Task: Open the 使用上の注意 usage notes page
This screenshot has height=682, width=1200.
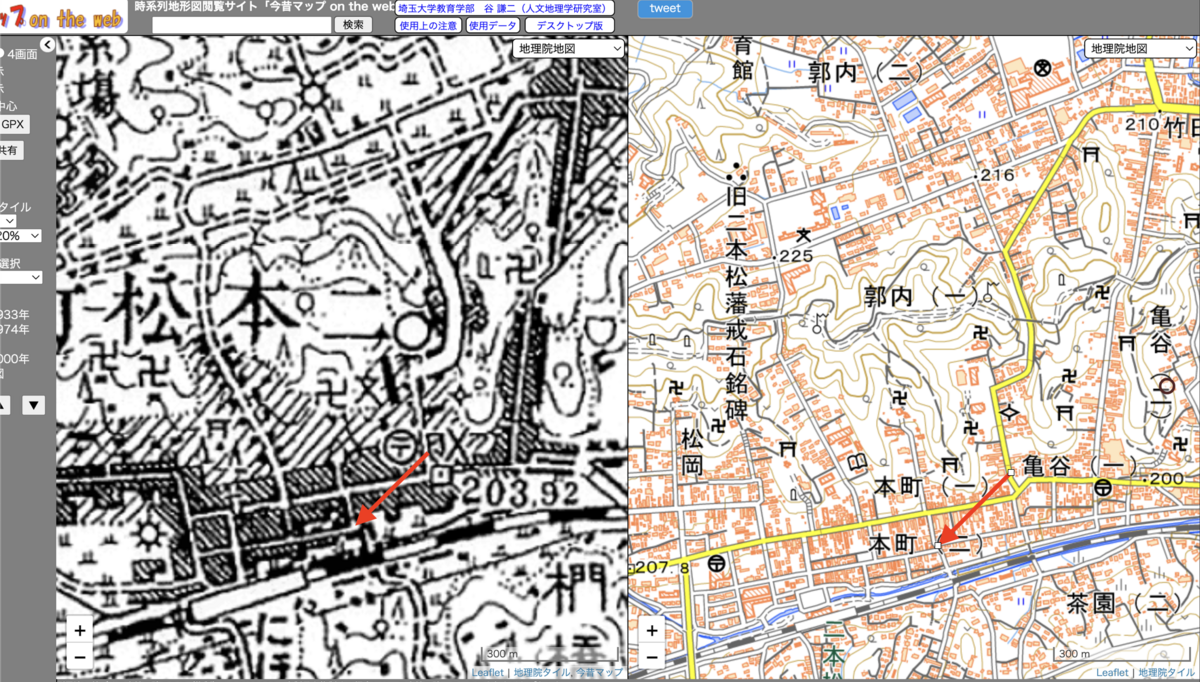Action: [428, 25]
